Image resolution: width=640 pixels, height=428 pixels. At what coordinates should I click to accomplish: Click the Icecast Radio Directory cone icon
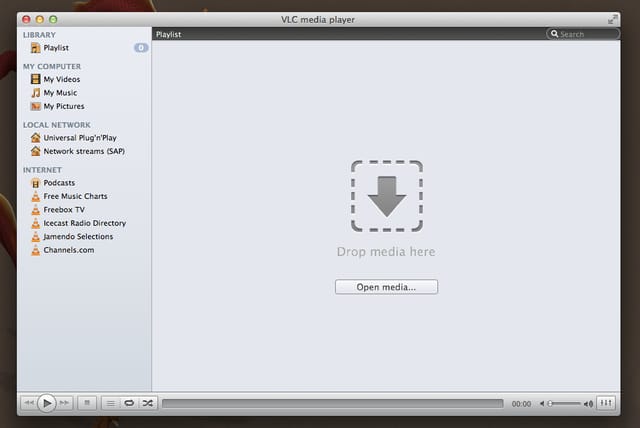click(x=36, y=223)
